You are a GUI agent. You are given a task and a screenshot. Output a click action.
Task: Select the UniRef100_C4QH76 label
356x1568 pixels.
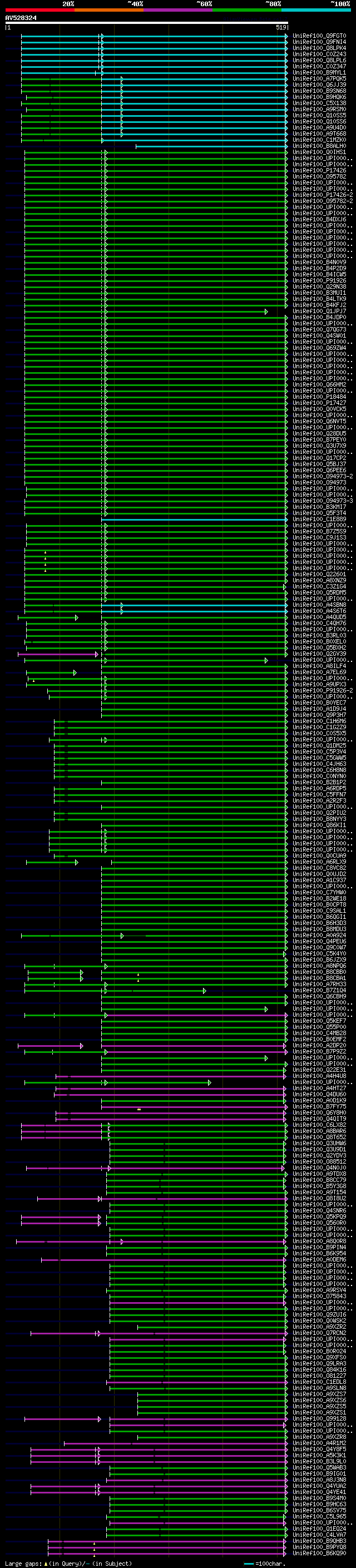point(319,624)
